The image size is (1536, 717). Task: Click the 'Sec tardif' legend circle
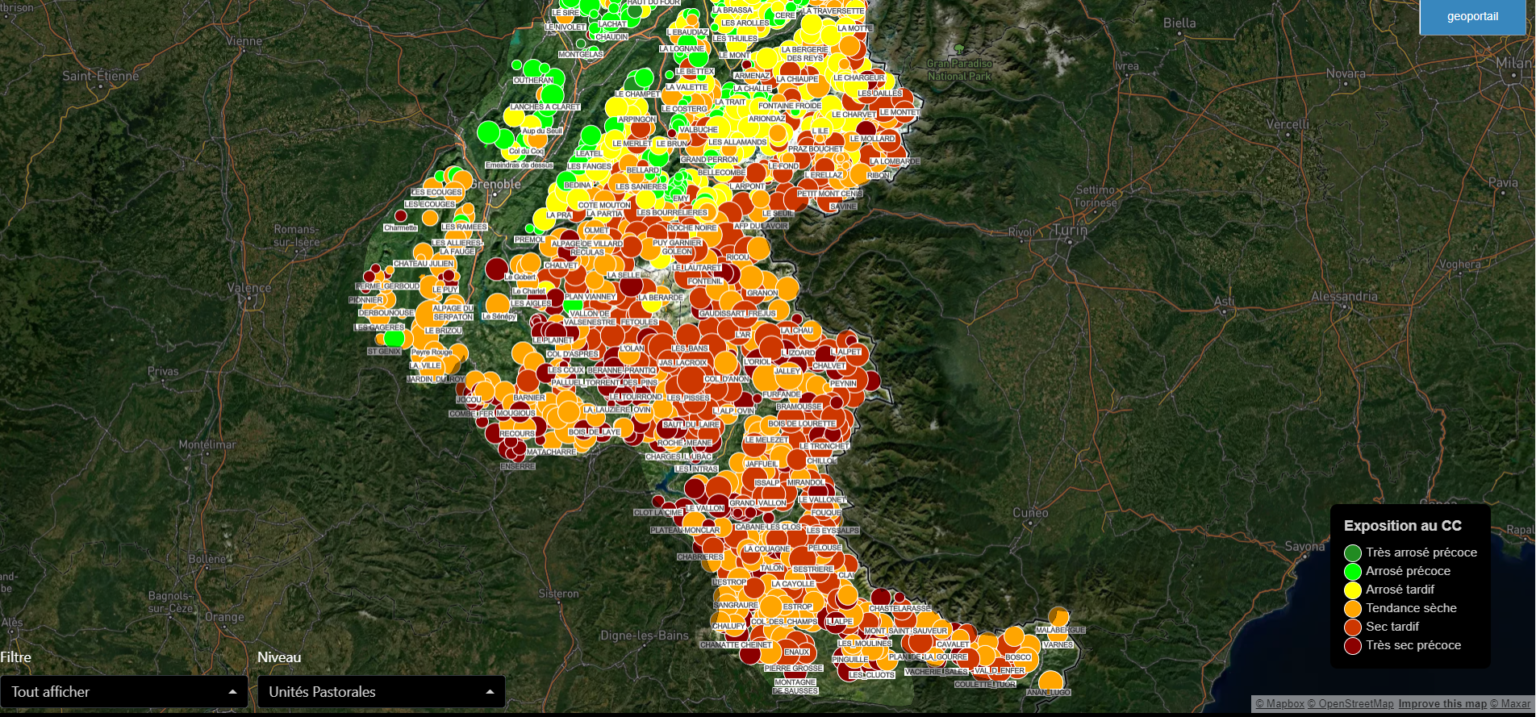(x=1353, y=627)
